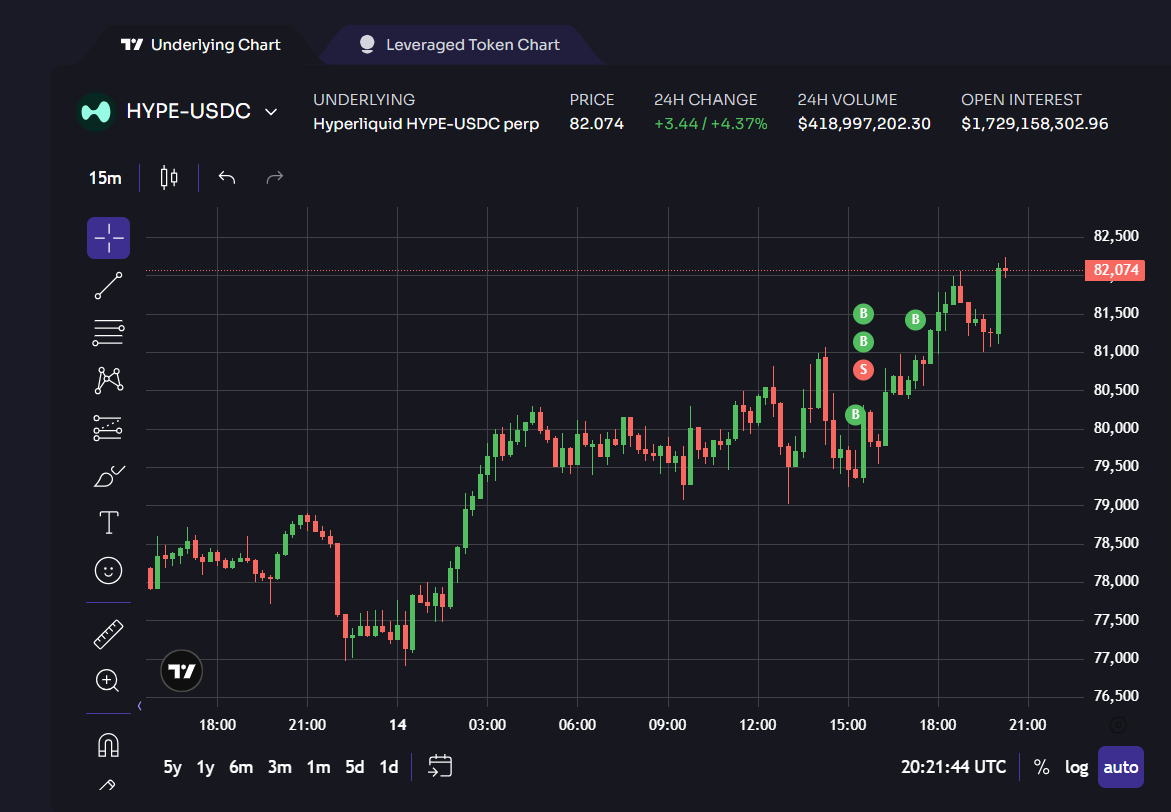Image resolution: width=1171 pixels, height=812 pixels.
Task: Click the price value 82.074
Action: (596, 124)
